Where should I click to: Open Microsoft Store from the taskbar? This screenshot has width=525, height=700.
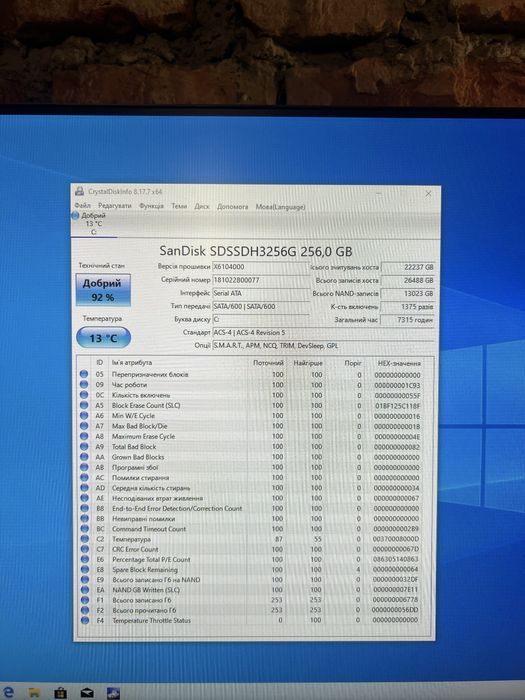[x=60, y=693]
